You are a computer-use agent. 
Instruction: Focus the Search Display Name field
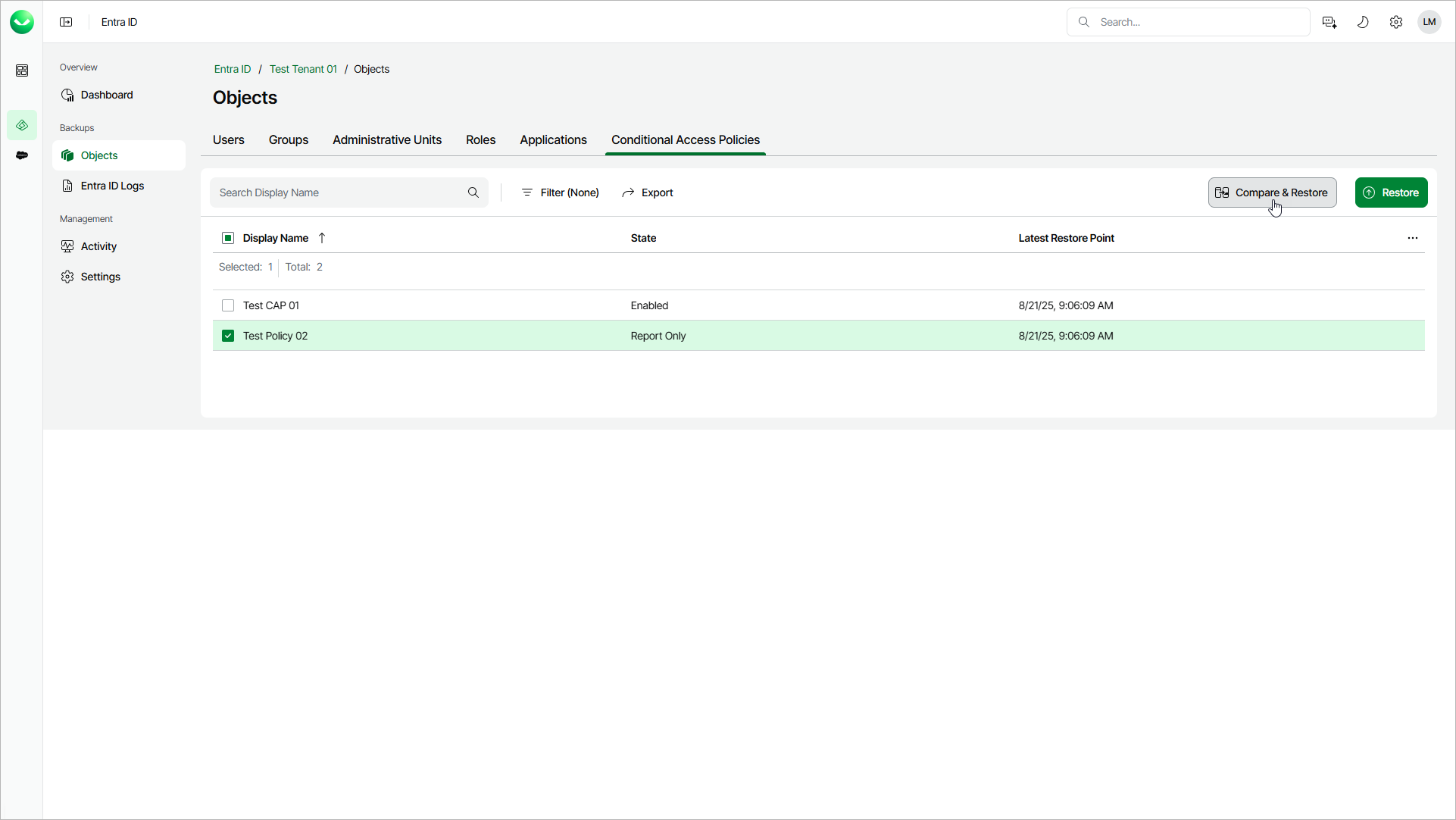341,192
